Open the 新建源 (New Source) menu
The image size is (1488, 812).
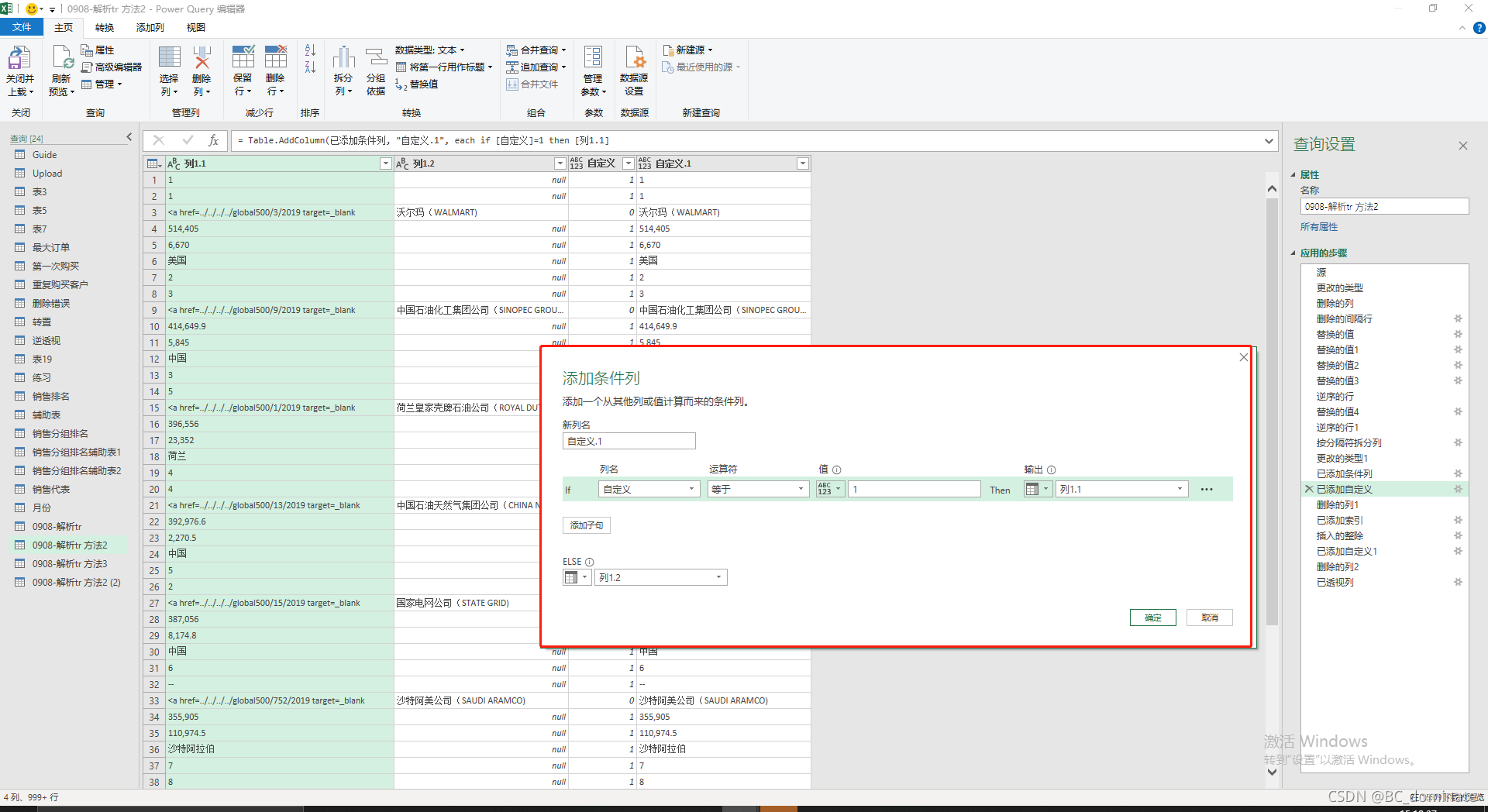pos(687,50)
